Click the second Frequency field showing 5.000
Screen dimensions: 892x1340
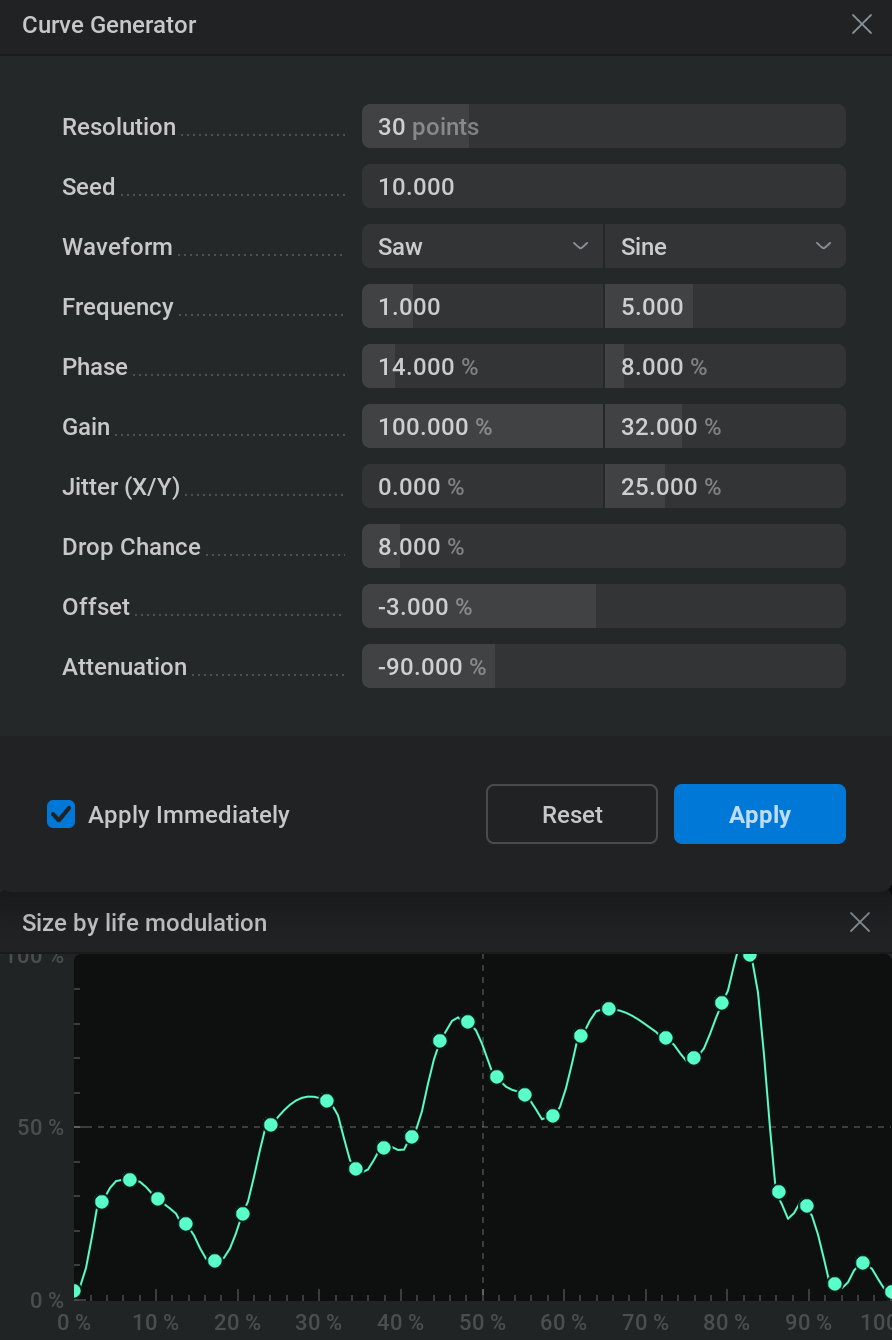(725, 307)
